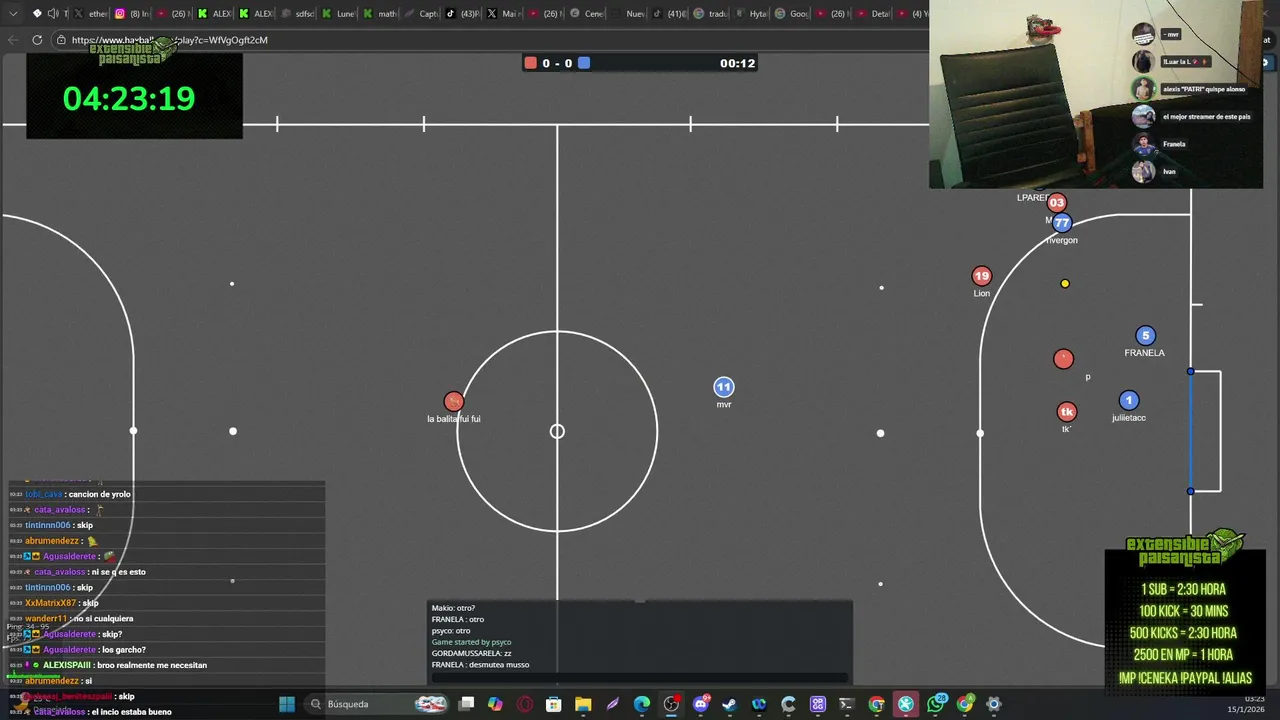This screenshot has width=1280, height=720.
Task: Click stream chat 'cancion de yrolo' message
Action: click(78, 494)
